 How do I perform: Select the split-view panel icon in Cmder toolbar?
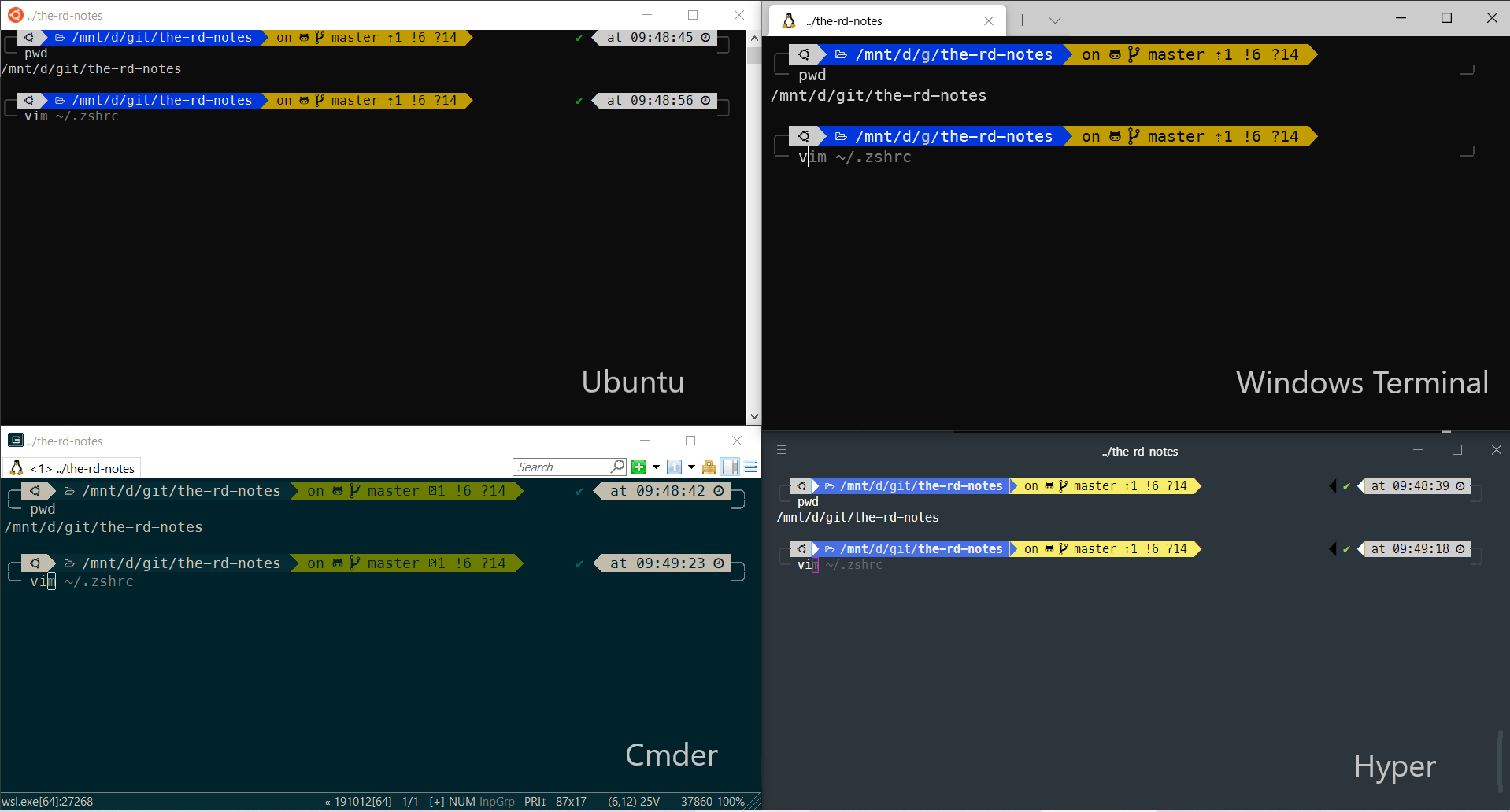click(730, 467)
